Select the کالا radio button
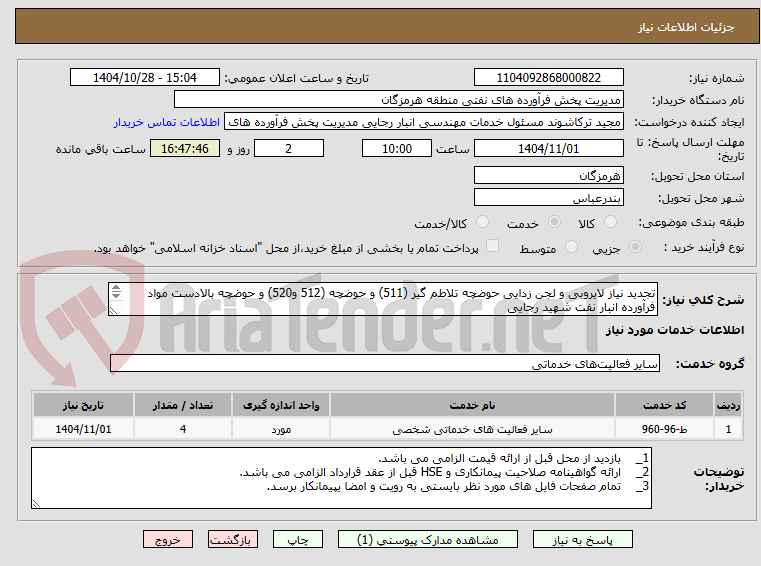 point(610,222)
